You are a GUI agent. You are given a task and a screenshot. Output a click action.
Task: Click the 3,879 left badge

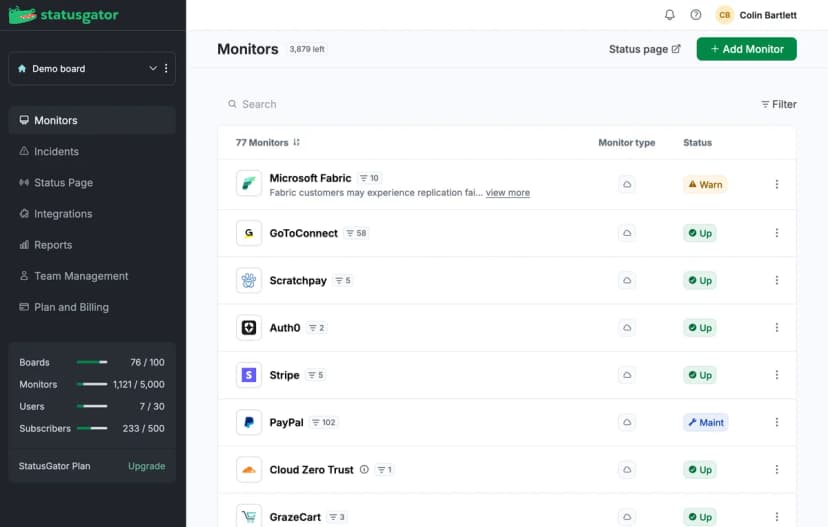tap(307, 49)
